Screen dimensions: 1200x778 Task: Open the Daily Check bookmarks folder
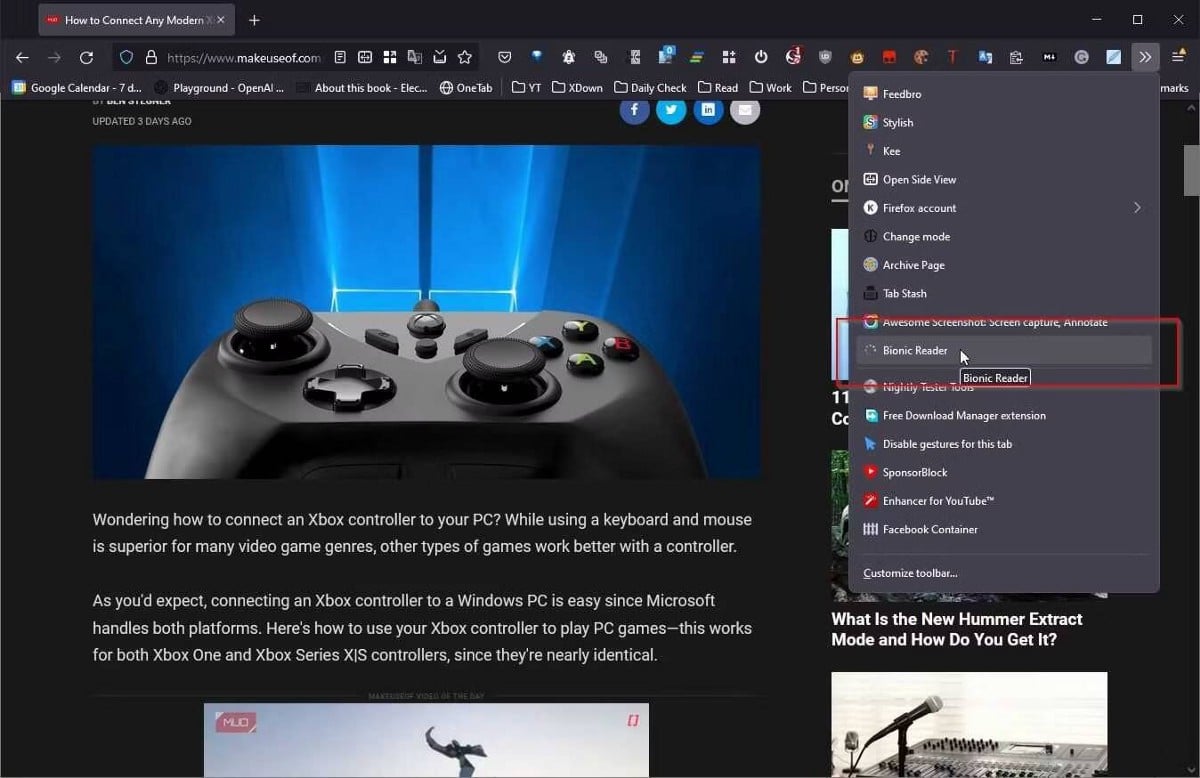coord(650,88)
